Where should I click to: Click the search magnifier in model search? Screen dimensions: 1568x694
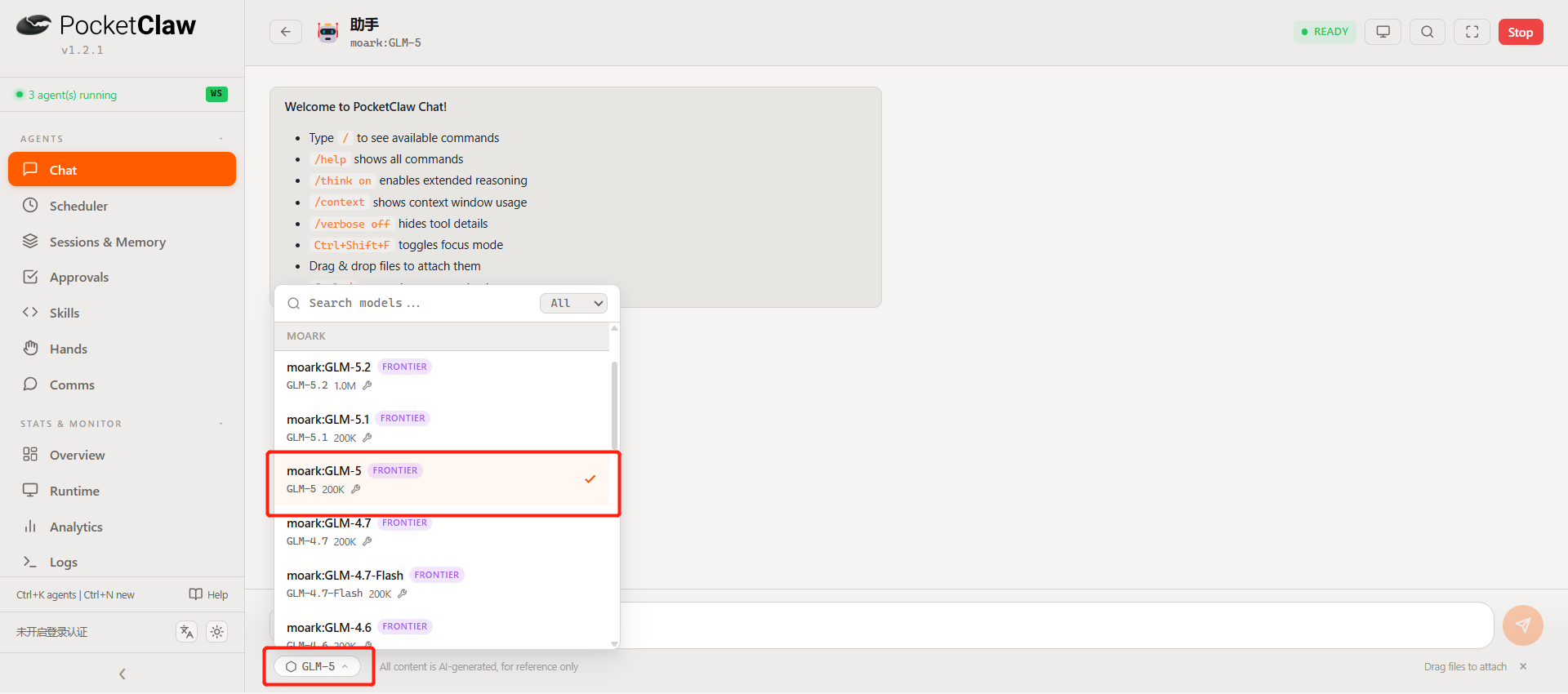tap(293, 303)
